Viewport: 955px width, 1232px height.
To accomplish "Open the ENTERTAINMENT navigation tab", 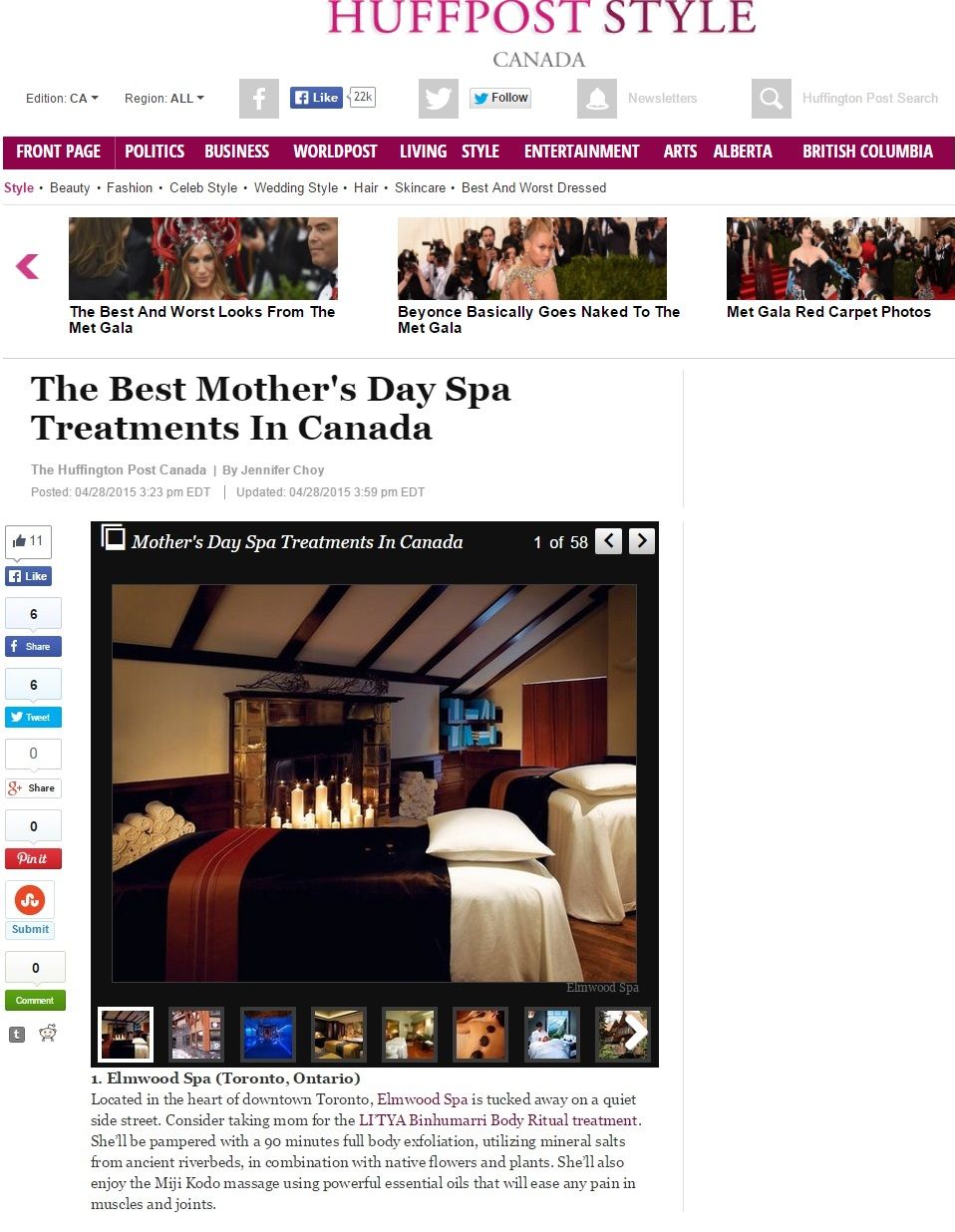I will pos(581,152).
